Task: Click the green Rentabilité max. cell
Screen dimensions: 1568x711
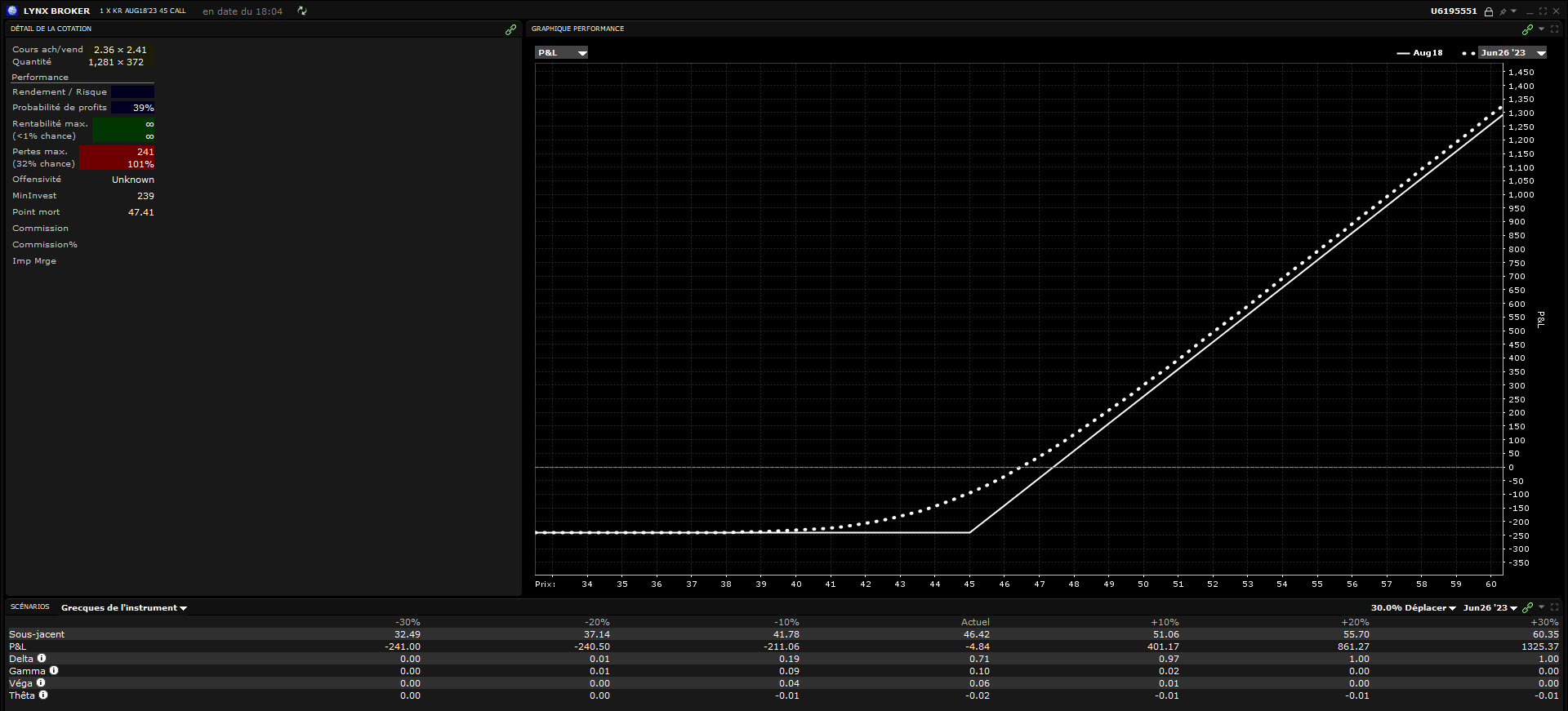Action: pos(123,130)
